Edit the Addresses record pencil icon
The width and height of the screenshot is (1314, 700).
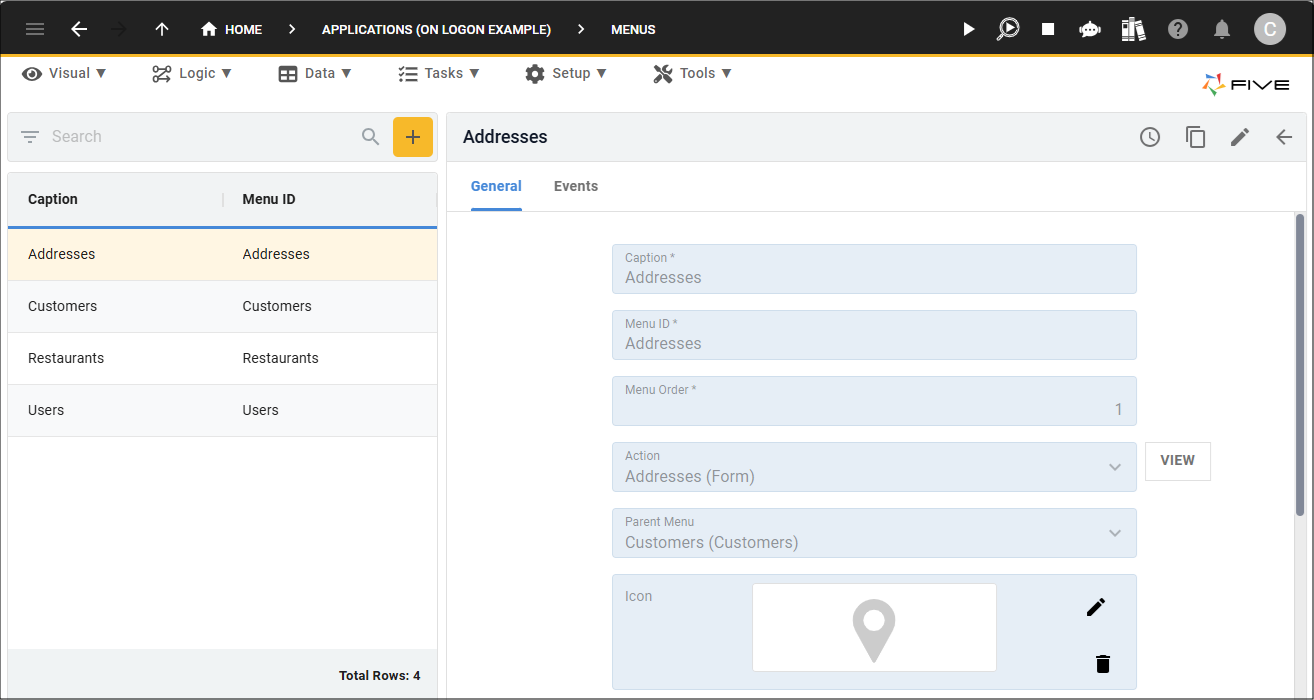tap(1240, 137)
